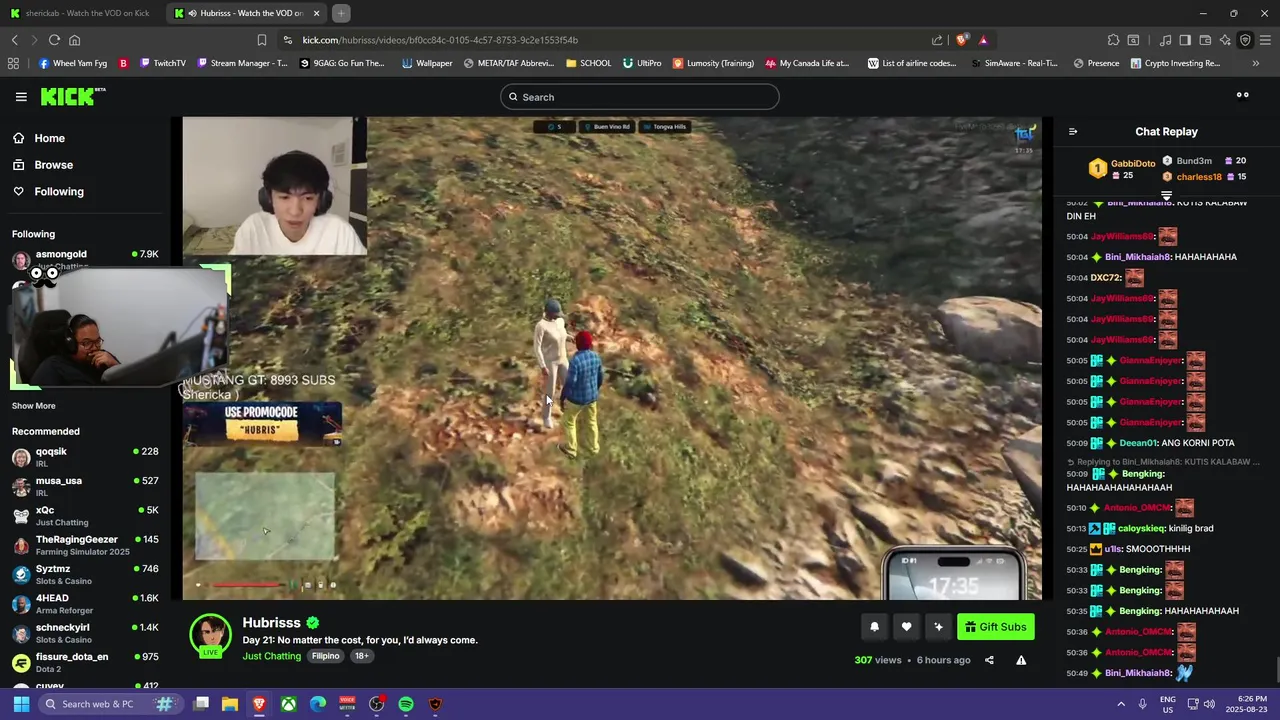Toggle follow heart button
This screenshot has height=720, width=1280.
point(906,627)
